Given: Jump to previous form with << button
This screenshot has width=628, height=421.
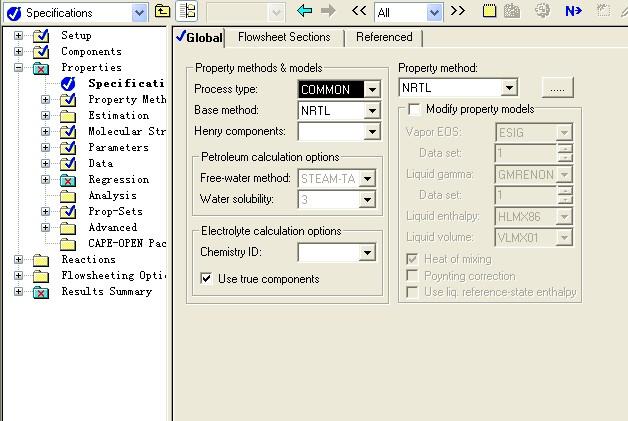Looking at the screenshot, I should coord(359,11).
